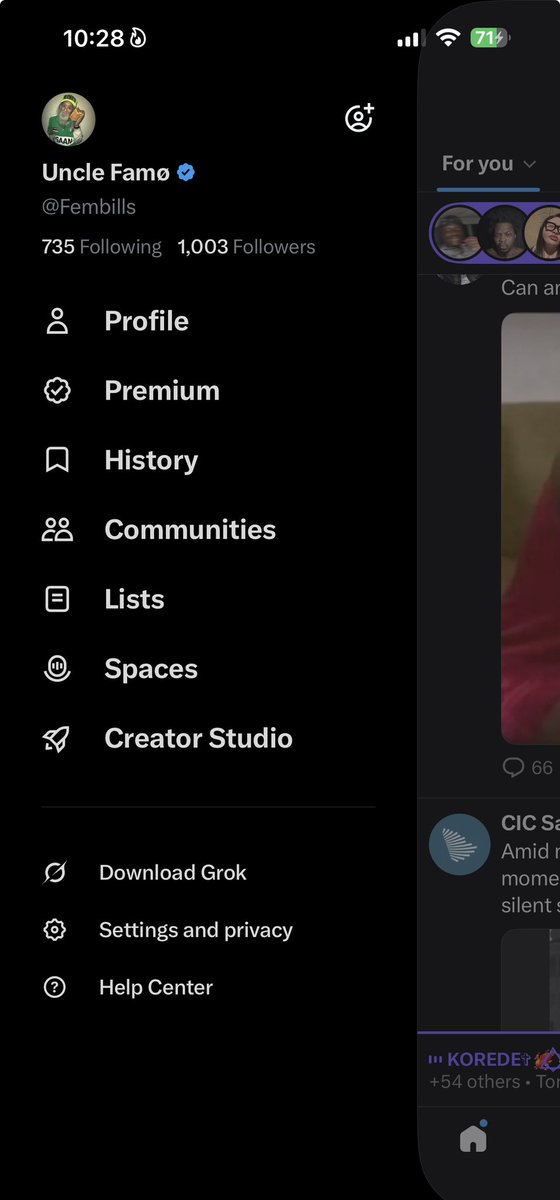Tap the live Spaces avatars bar
Viewport: 560px width, 1200px height.
point(497,233)
